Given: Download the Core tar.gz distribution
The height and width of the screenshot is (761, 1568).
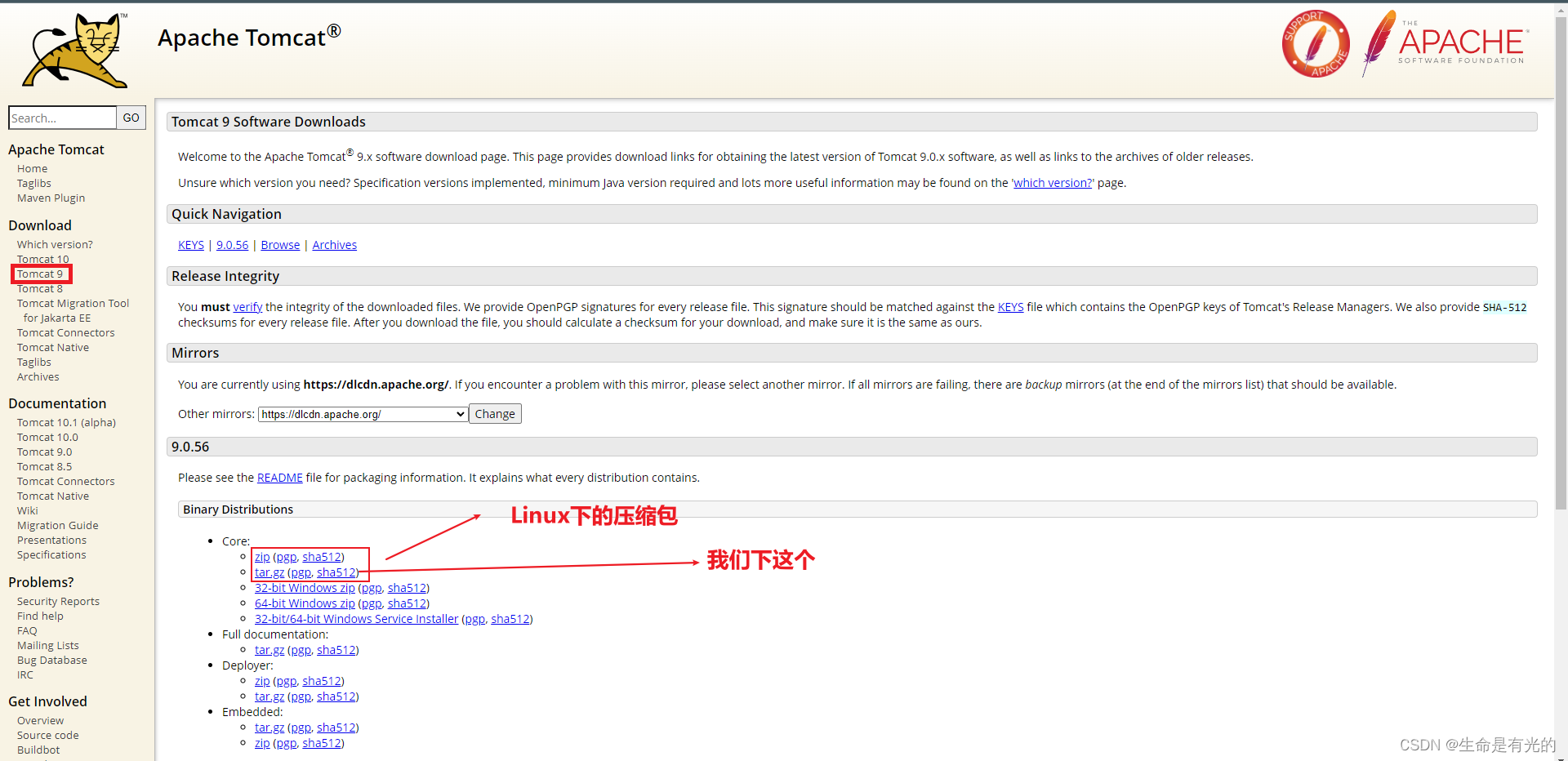Looking at the screenshot, I should [269, 572].
